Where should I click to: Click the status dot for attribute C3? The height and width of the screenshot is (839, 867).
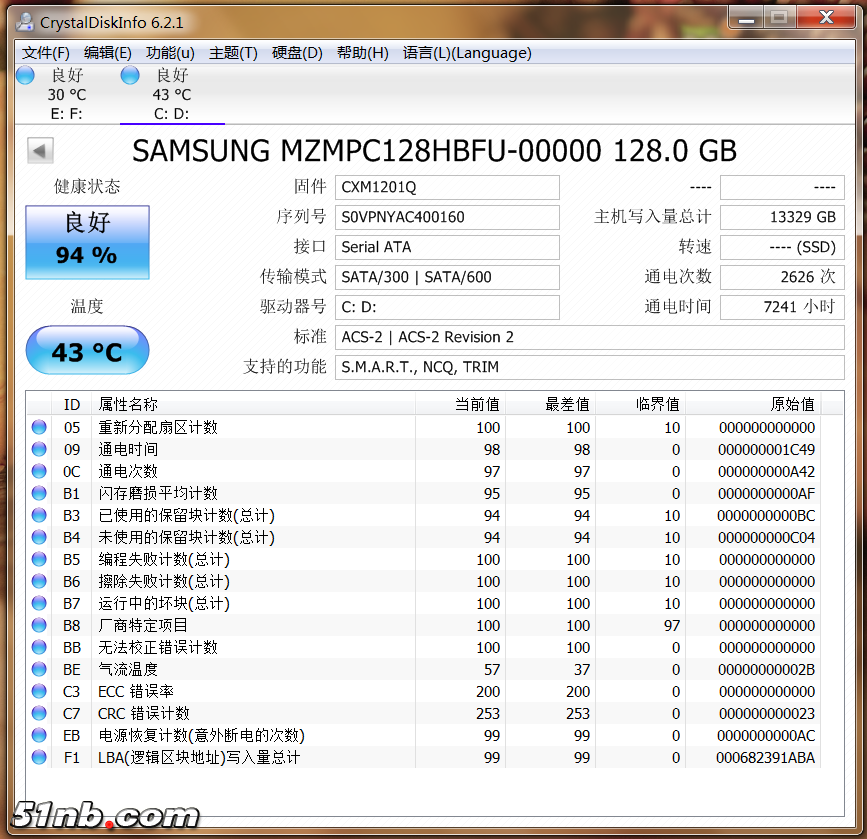click(x=39, y=691)
